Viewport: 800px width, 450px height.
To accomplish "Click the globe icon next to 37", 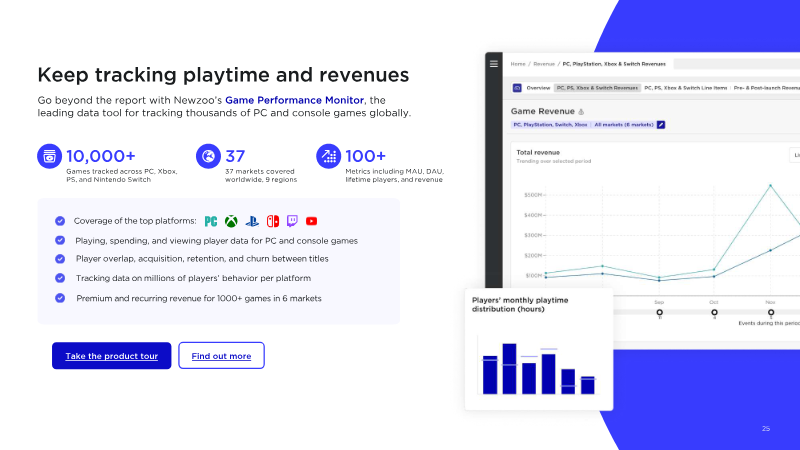I will [208, 156].
